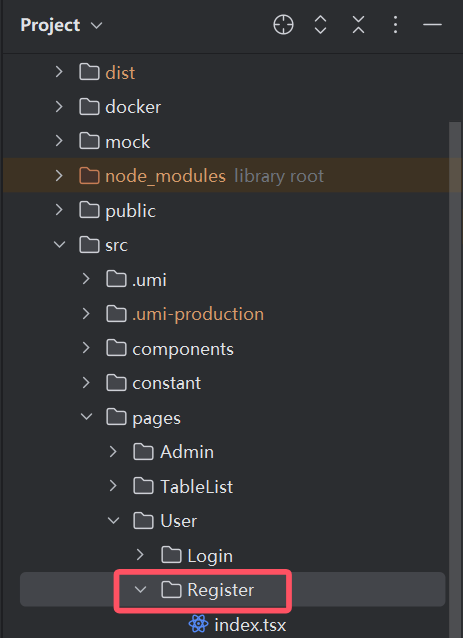Collapse the pages folder
Screen dimensions: 463x638
[86, 417]
